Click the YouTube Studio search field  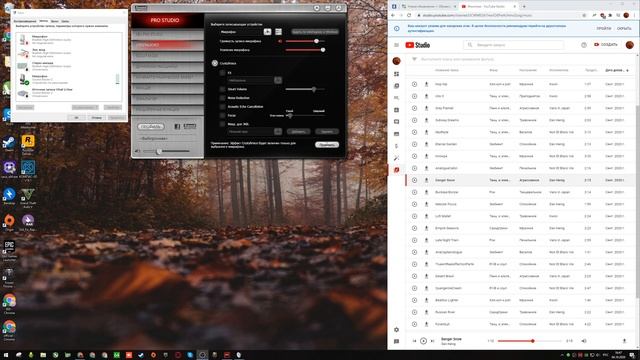coord(513,45)
